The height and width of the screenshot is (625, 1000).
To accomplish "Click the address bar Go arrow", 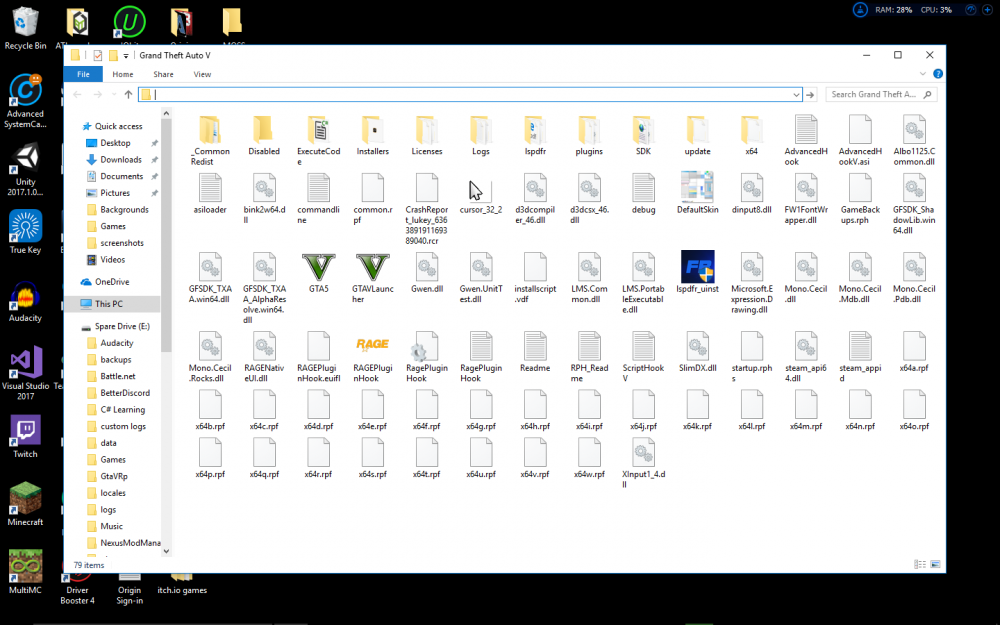I will (810, 94).
